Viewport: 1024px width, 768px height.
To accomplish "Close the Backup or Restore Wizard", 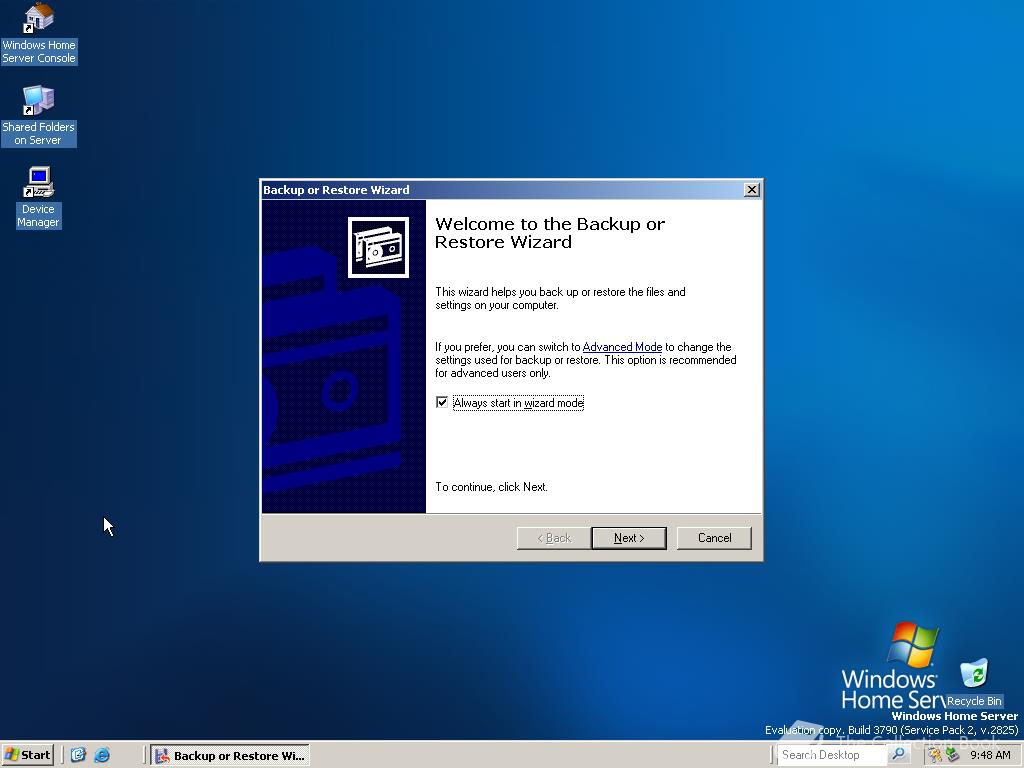I will 752,189.
